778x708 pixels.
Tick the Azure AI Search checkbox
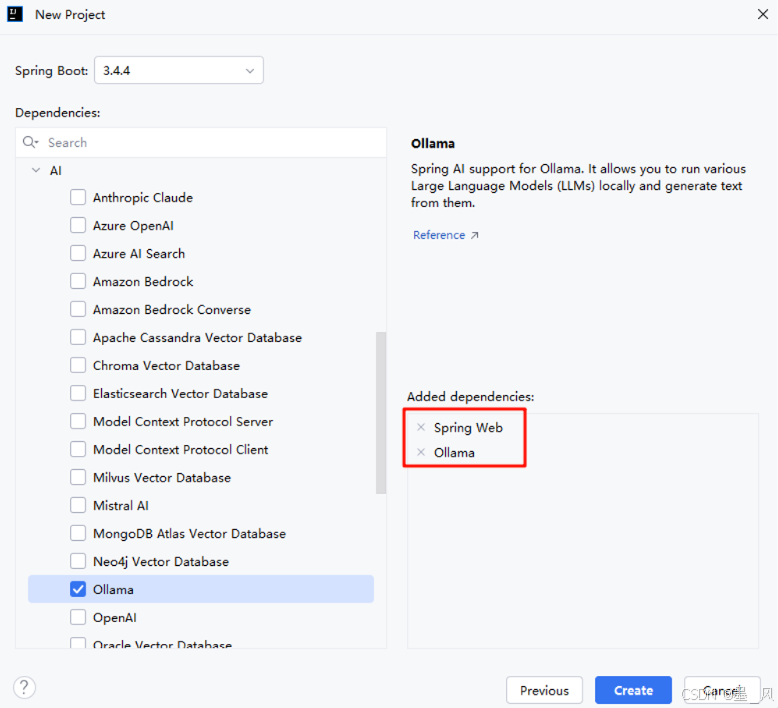coord(78,253)
